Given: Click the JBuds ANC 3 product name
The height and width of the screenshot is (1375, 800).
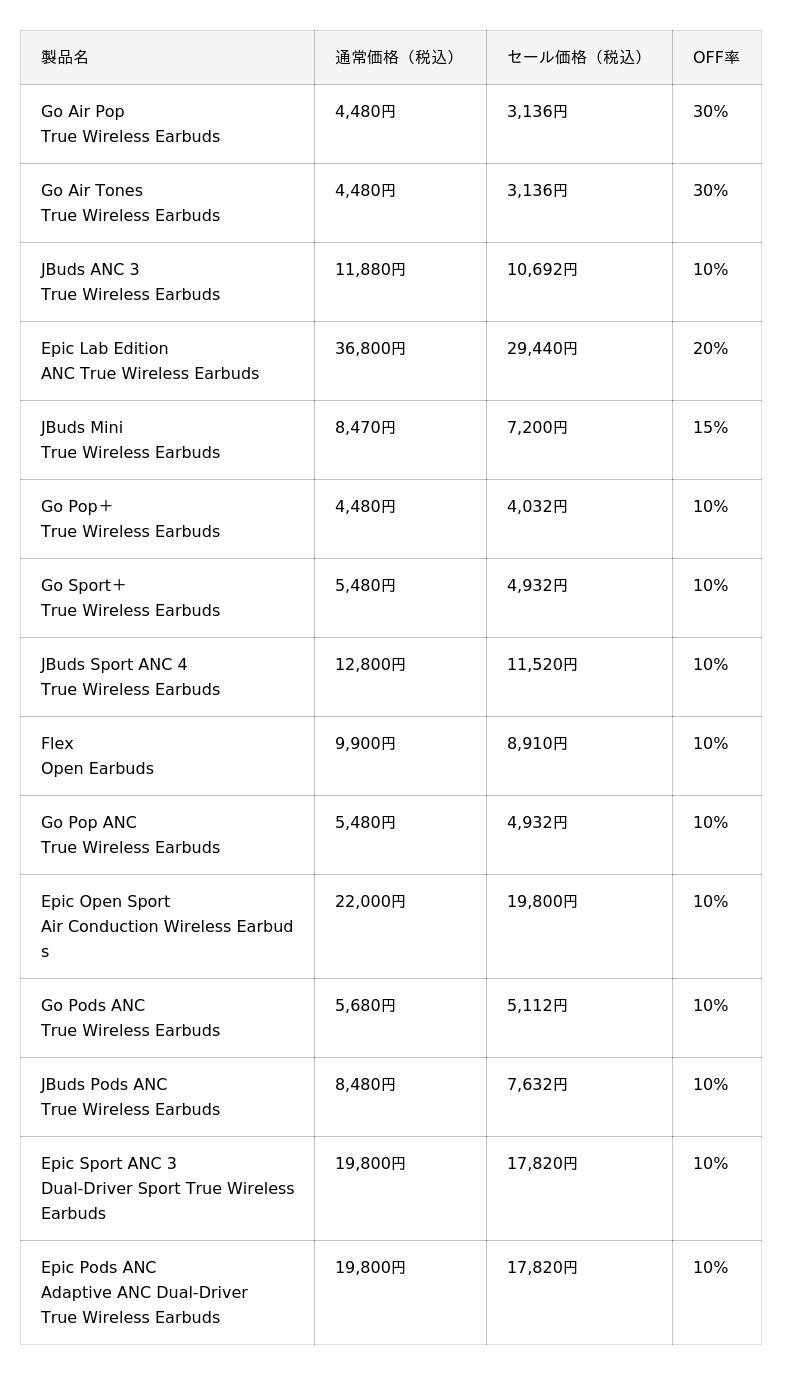Looking at the screenshot, I should tap(90, 270).
